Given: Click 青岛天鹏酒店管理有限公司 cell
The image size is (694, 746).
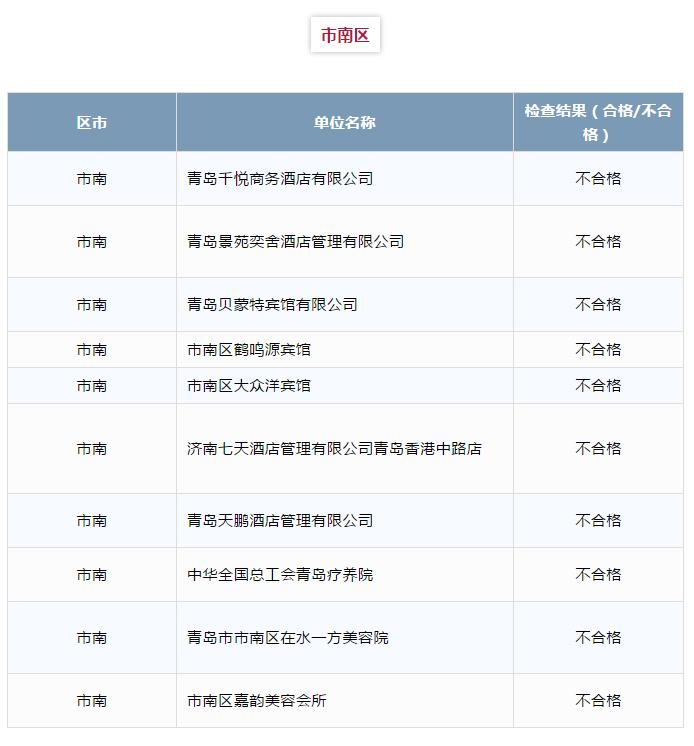Looking at the screenshot, I should click(345, 520).
